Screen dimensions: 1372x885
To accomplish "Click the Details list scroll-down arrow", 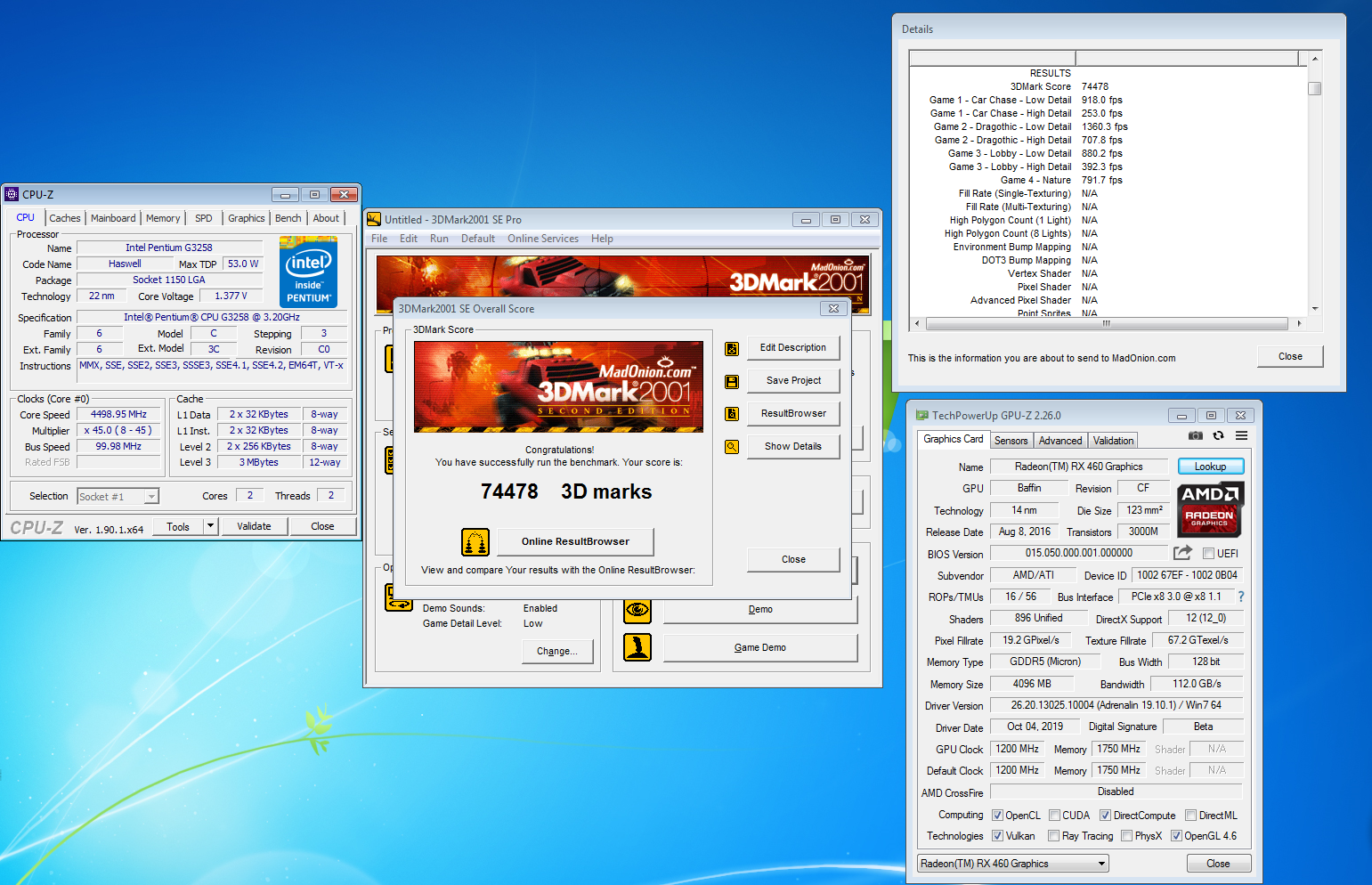I will [1314, 308].
